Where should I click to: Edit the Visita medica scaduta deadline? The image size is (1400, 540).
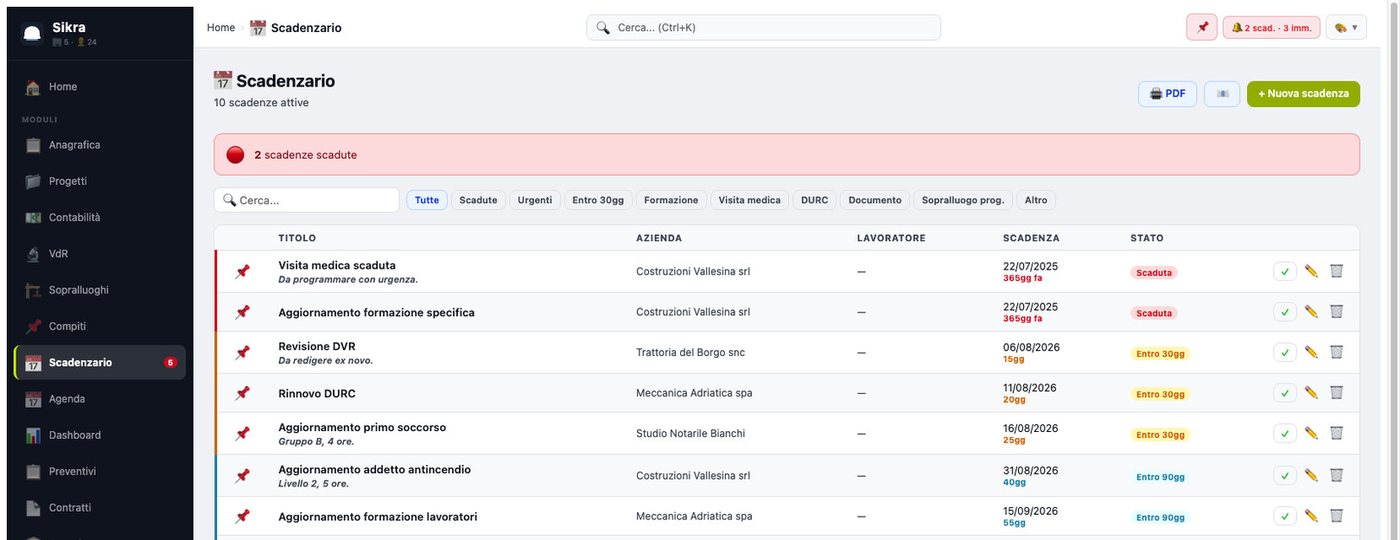click(x=1311, y=272)
